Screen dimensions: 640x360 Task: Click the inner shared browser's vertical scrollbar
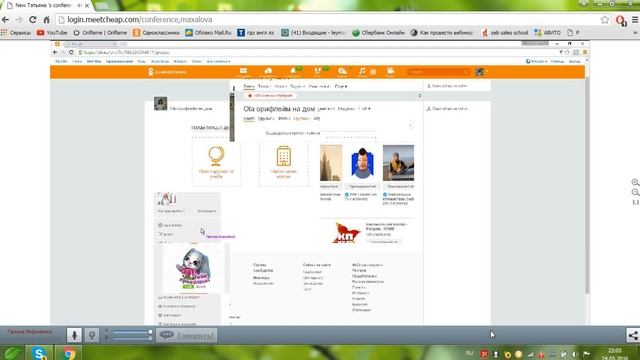587,184
